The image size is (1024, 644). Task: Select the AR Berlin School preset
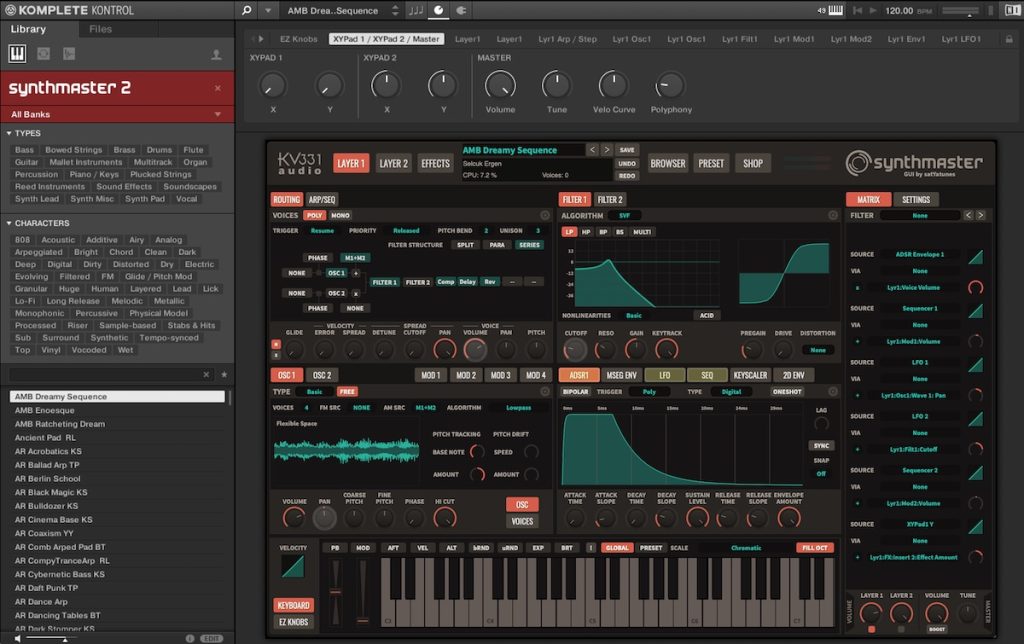coord(118,479)
